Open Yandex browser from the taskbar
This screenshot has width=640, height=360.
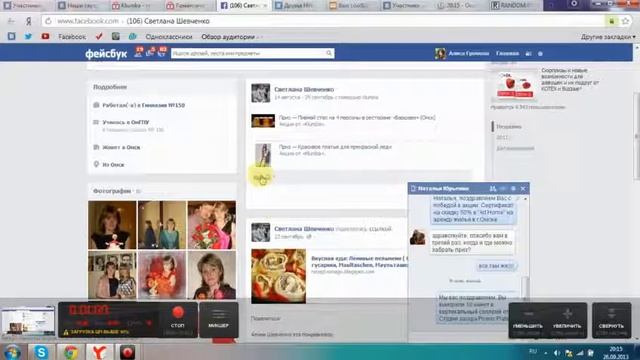99,352
